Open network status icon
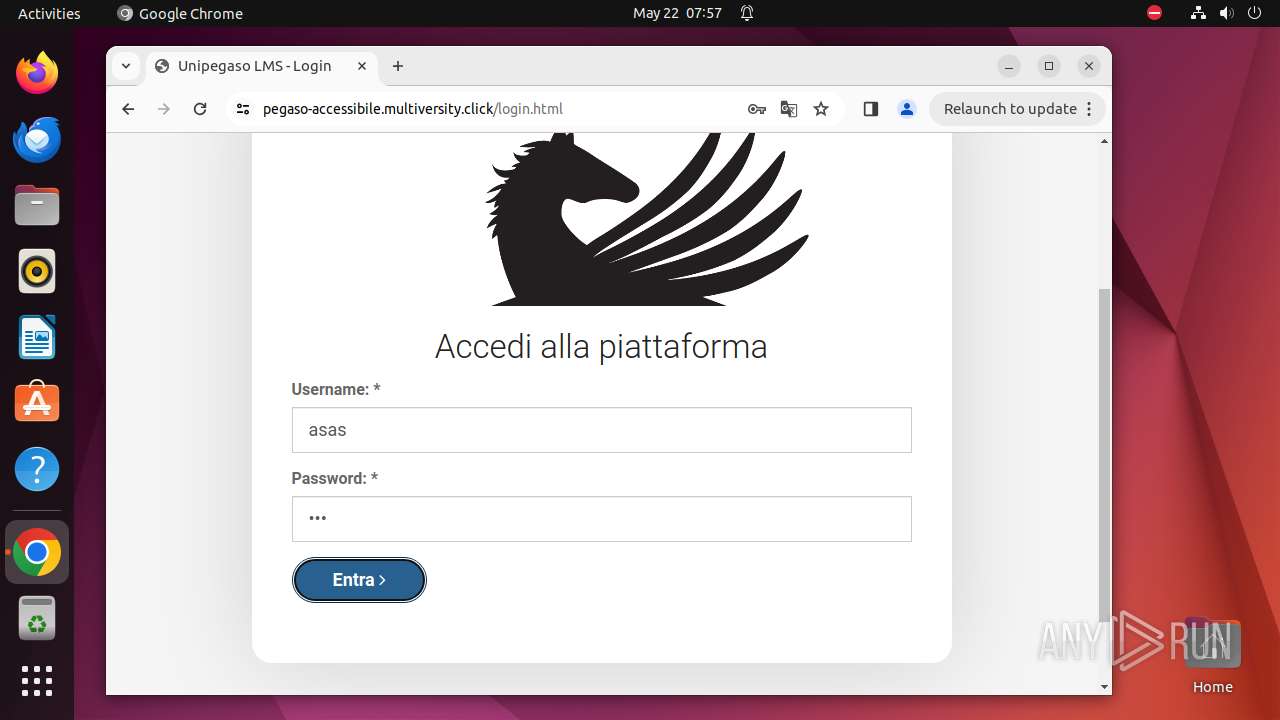Image resolution: width=1280 pixels, height=720 pixels. [1198, 13]
